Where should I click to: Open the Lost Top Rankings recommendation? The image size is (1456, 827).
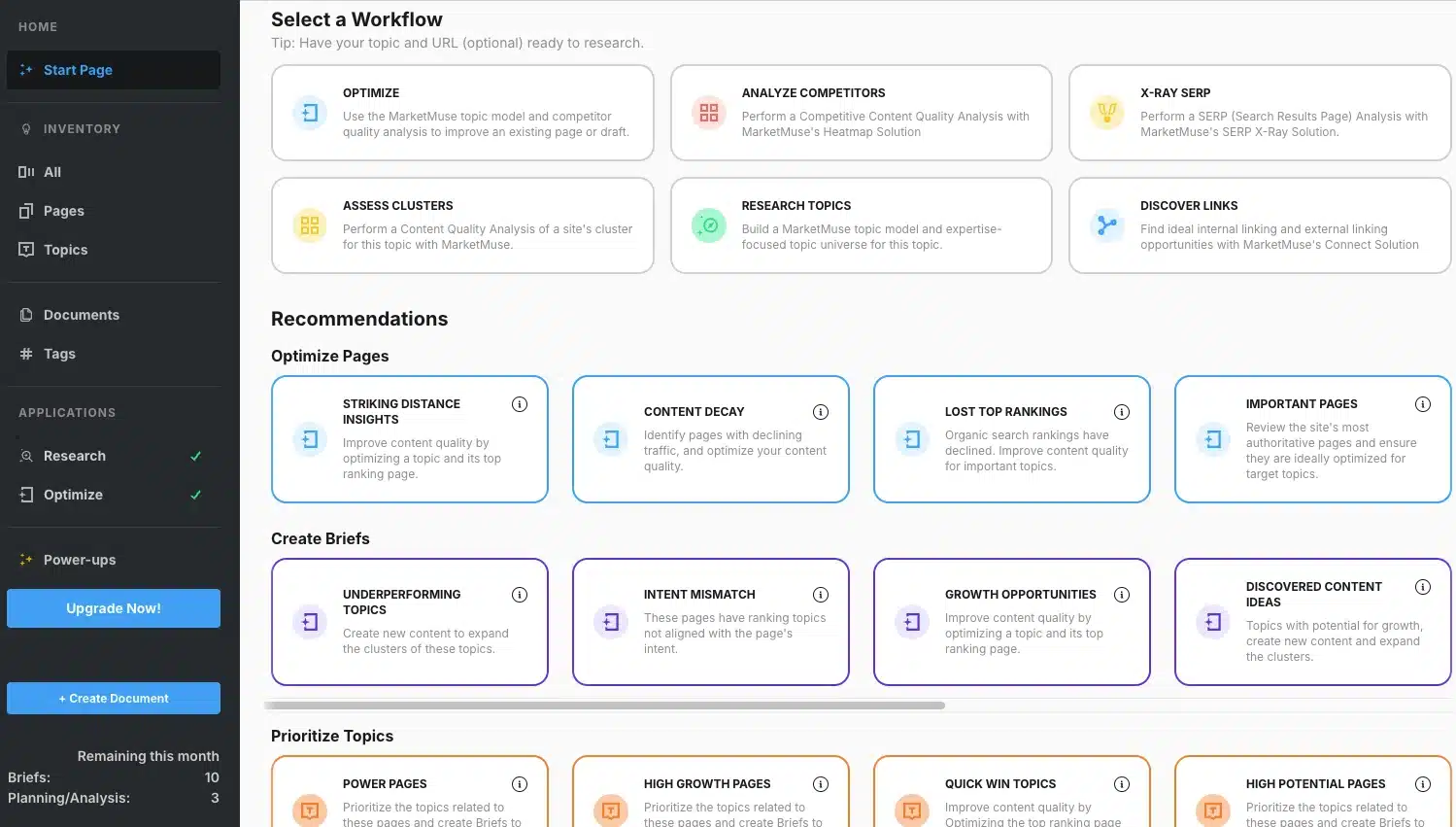point(1012,439)
